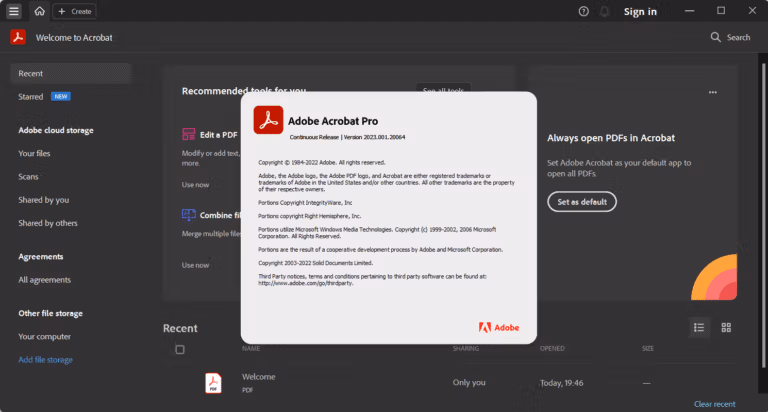Select Recent in the sidebar

point(71,73)
